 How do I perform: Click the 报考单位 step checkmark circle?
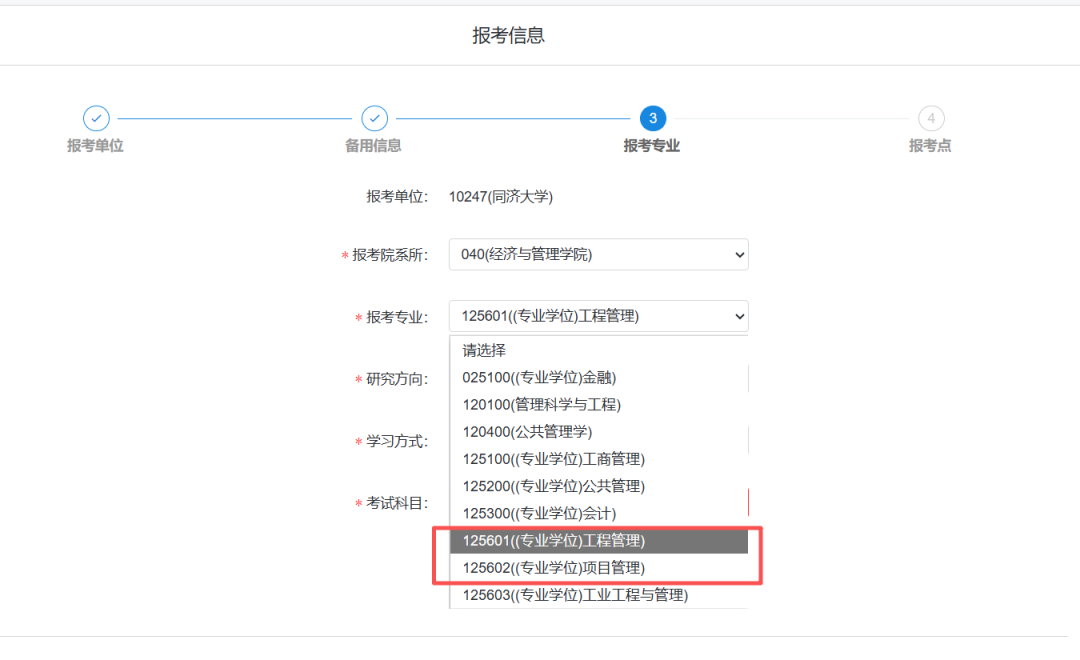96,118
